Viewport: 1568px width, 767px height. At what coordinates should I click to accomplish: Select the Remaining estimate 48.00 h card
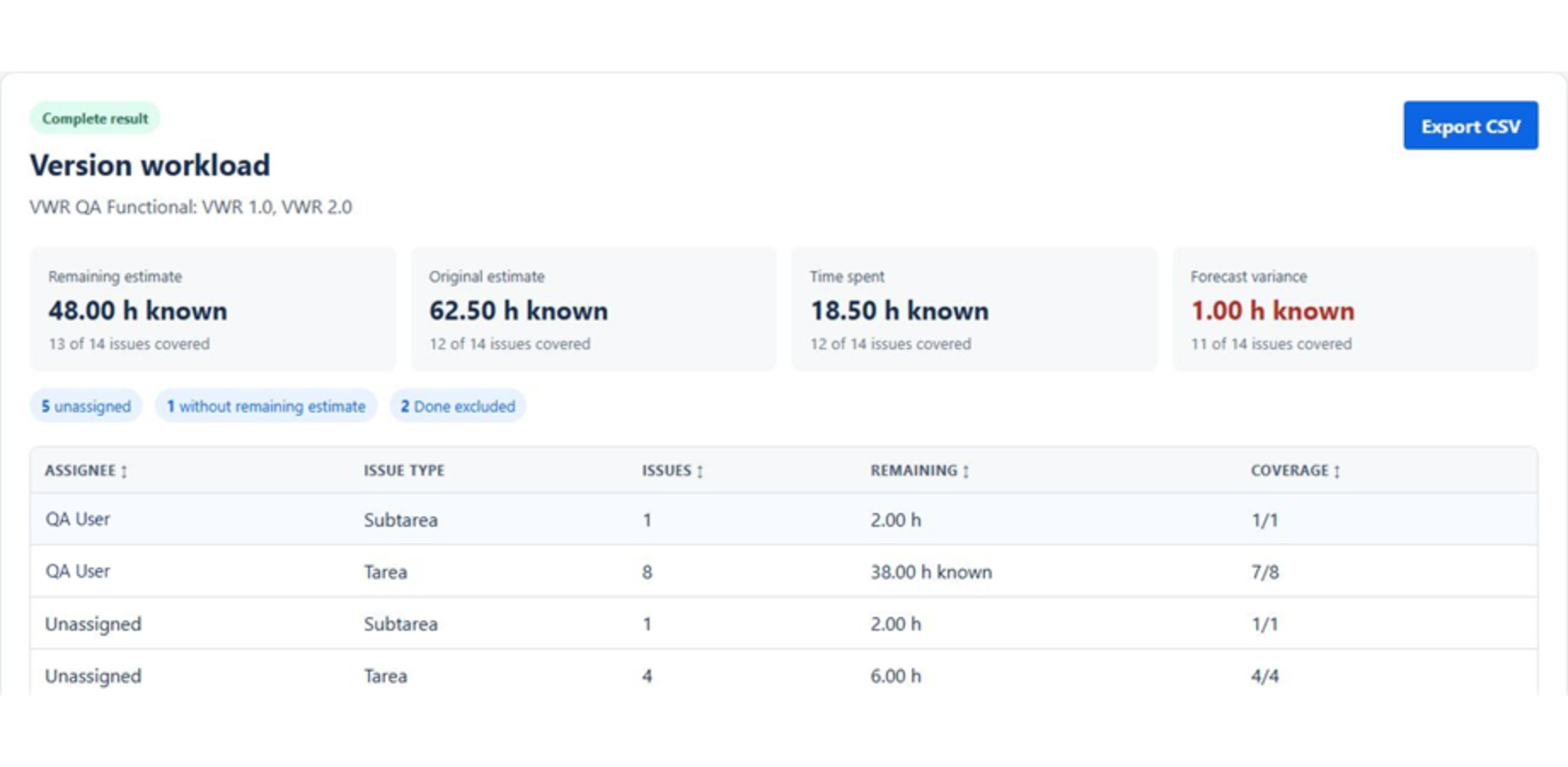(x=213, y=309)
